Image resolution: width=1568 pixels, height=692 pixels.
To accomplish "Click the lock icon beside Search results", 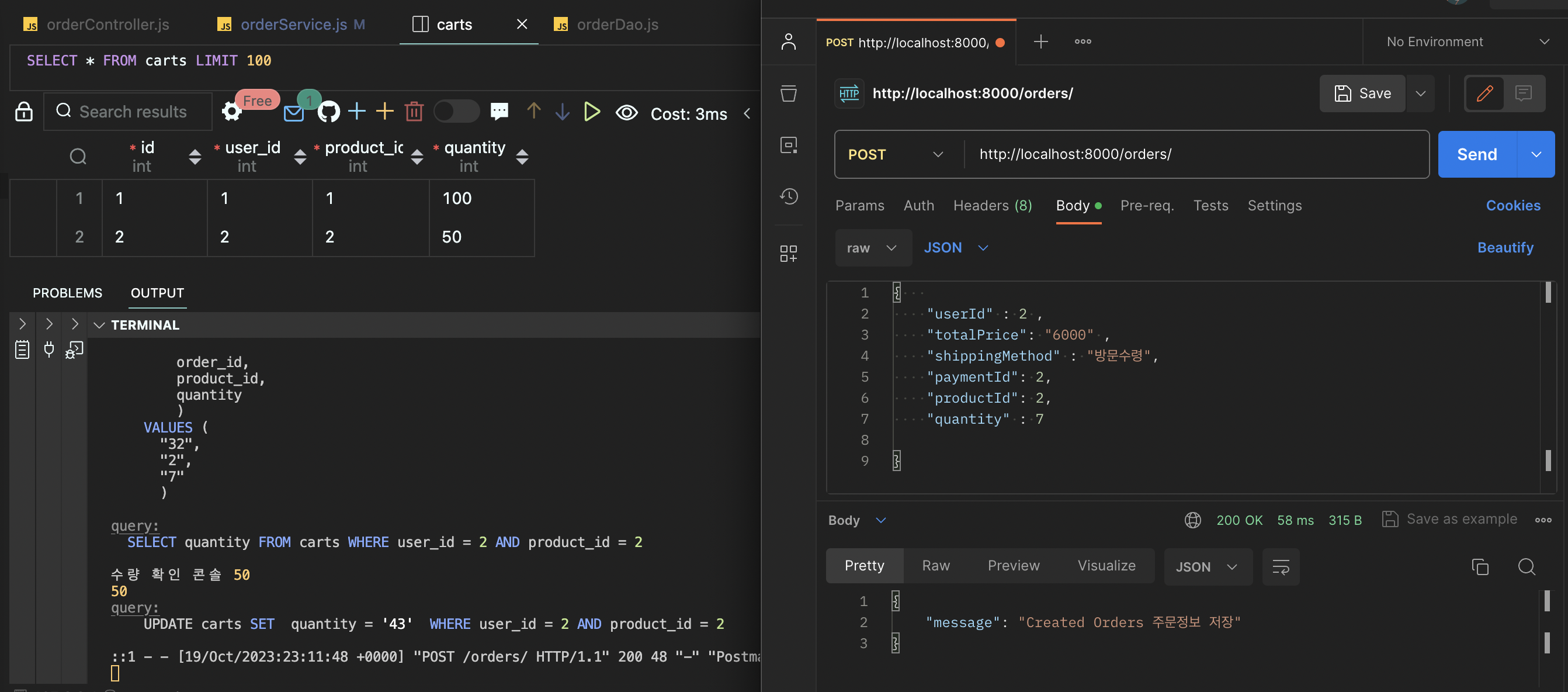I will coord(24,112).
